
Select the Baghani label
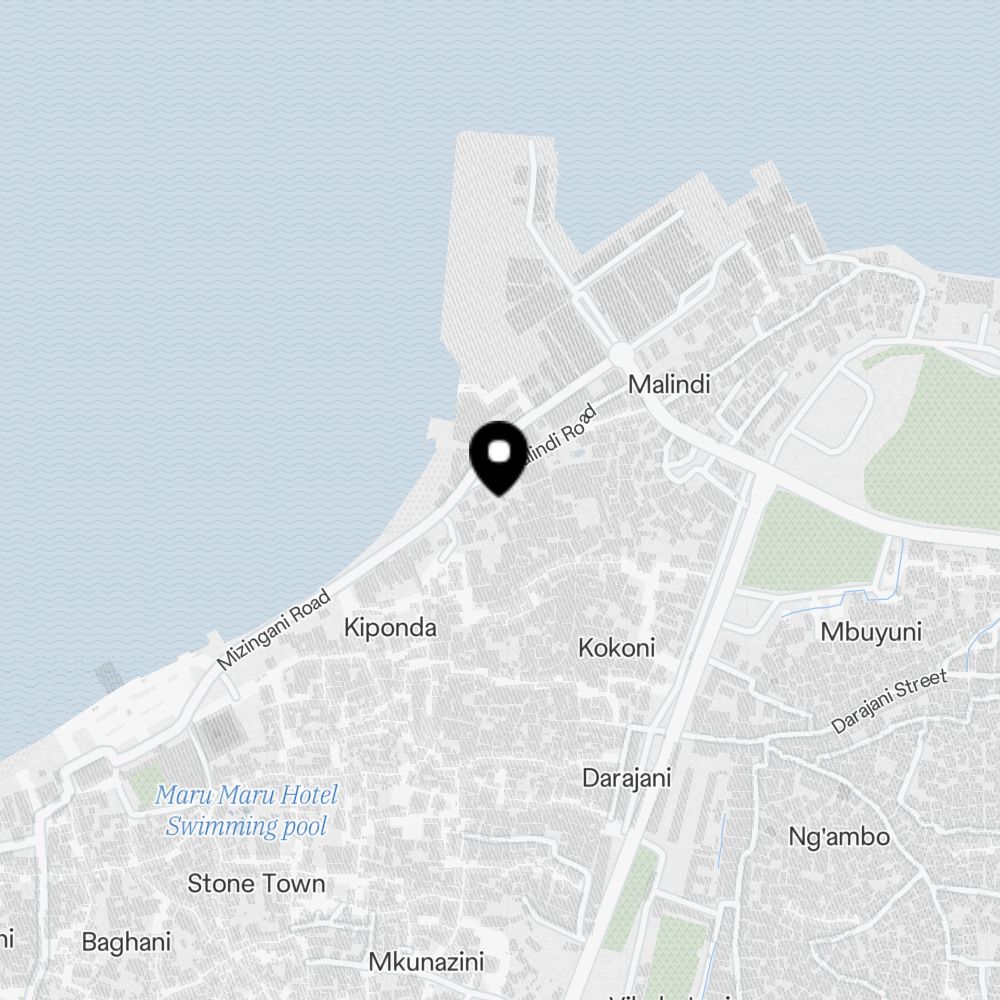coord(126,942)
